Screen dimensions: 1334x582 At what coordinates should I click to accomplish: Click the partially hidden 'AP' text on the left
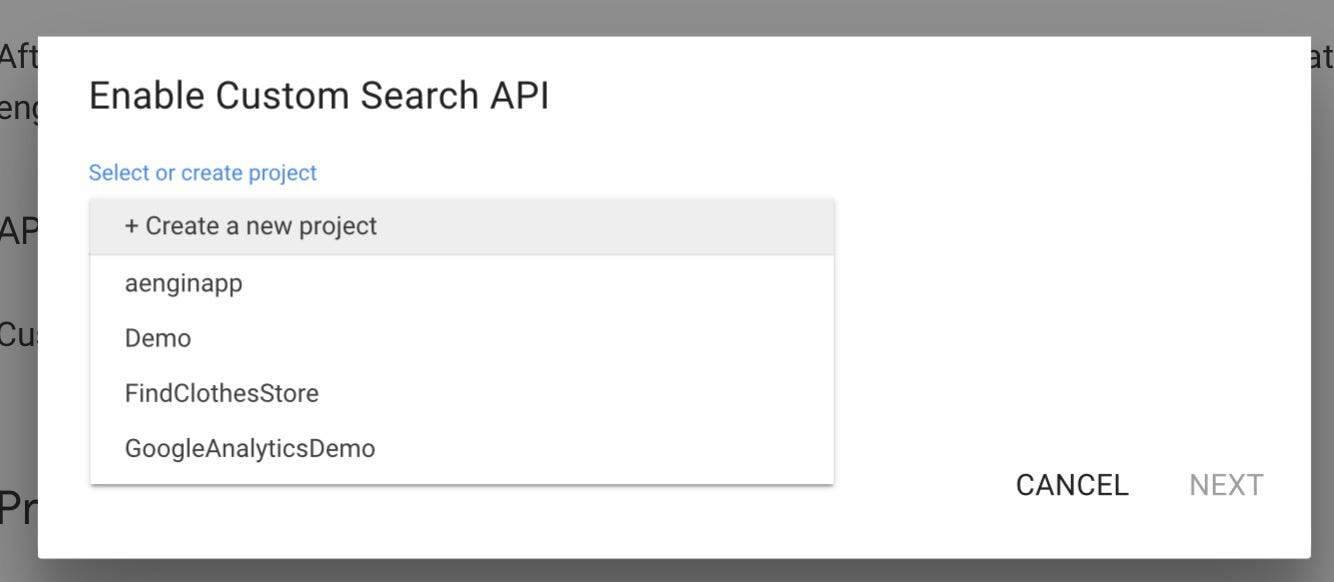(x=16, y=228)
